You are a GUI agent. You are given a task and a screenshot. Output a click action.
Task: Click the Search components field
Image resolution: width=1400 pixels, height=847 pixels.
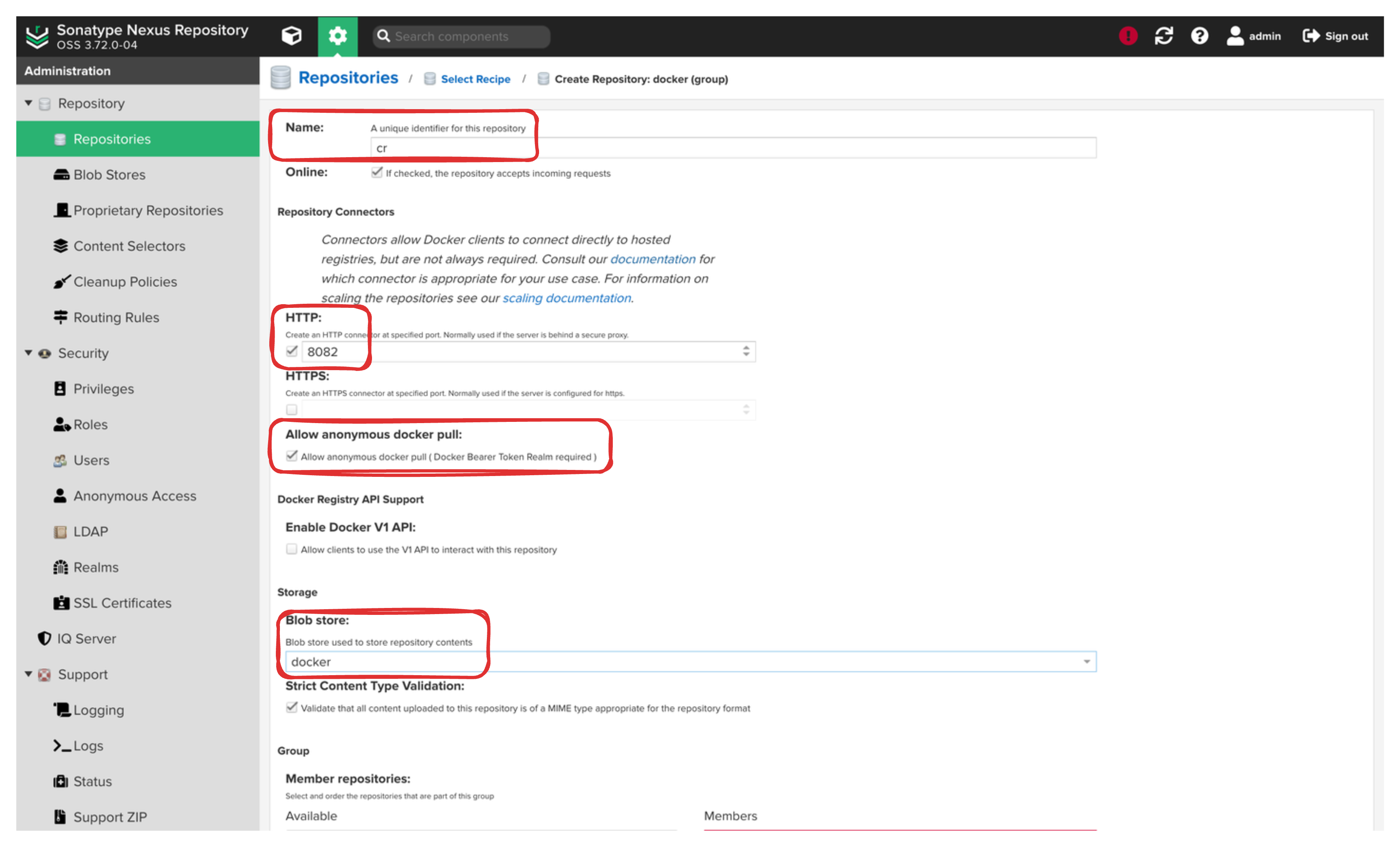pyautogui.click(x=461, y=36)
